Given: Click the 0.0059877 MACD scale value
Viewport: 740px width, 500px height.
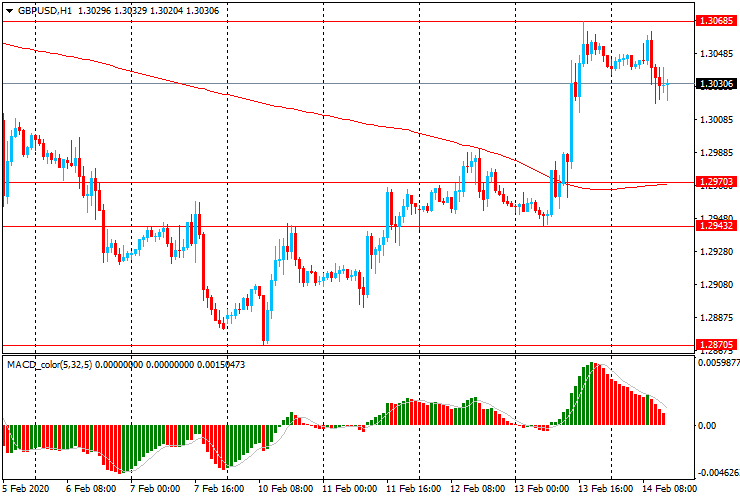Looking at the screenshot, I should coord(719,363).
